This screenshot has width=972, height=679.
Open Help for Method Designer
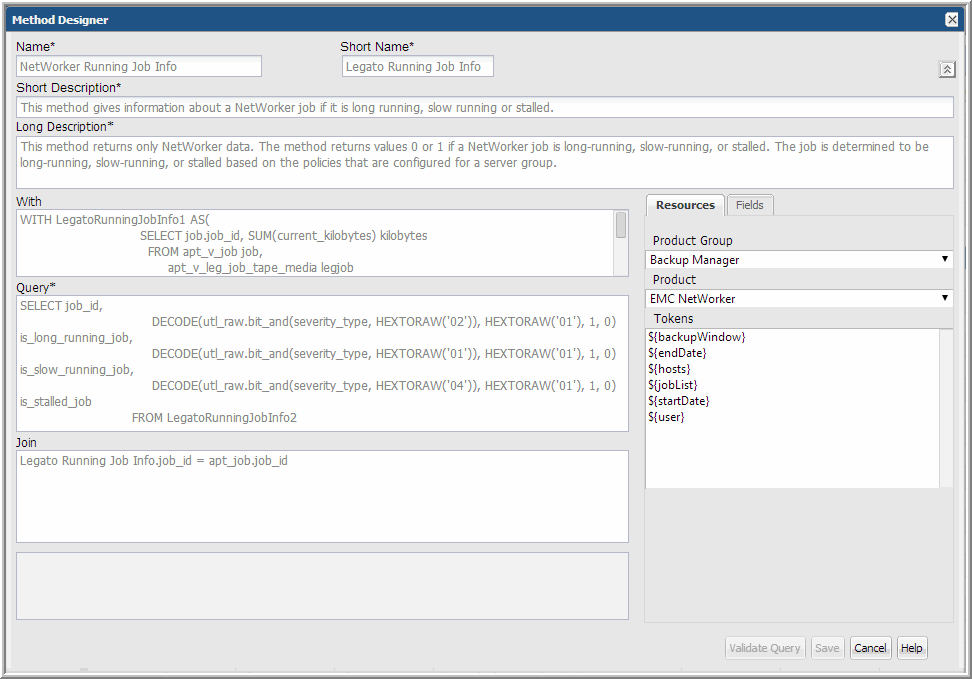911,648
